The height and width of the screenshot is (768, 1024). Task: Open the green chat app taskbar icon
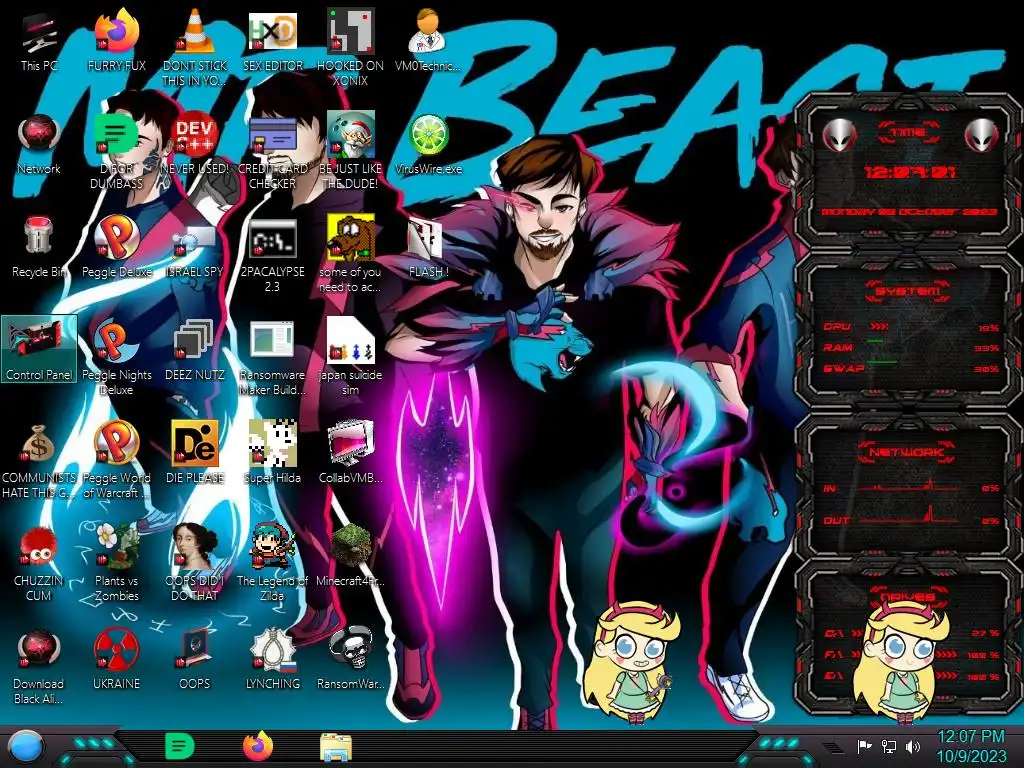179,746
